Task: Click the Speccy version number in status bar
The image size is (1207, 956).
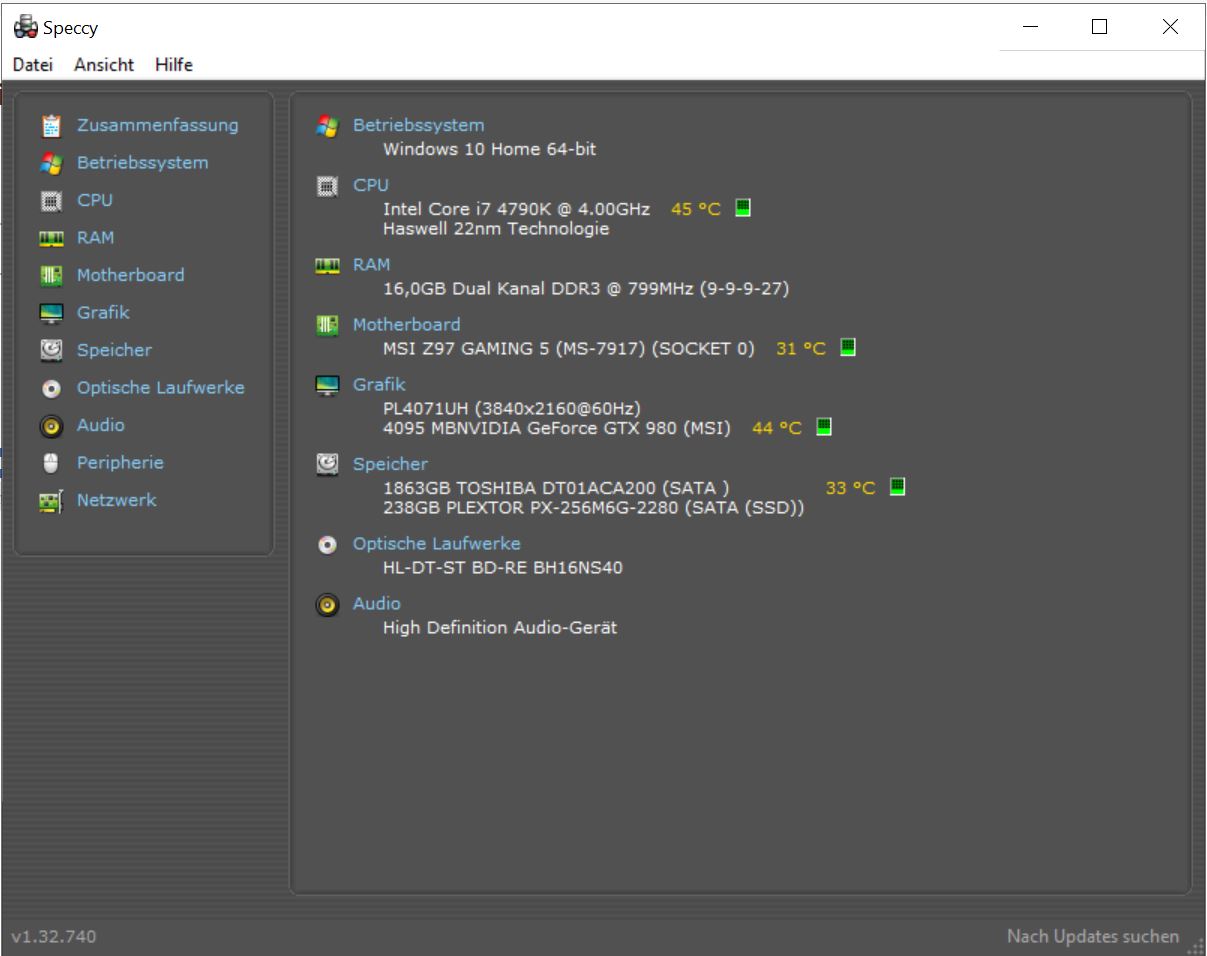Action: click(55, 936)
